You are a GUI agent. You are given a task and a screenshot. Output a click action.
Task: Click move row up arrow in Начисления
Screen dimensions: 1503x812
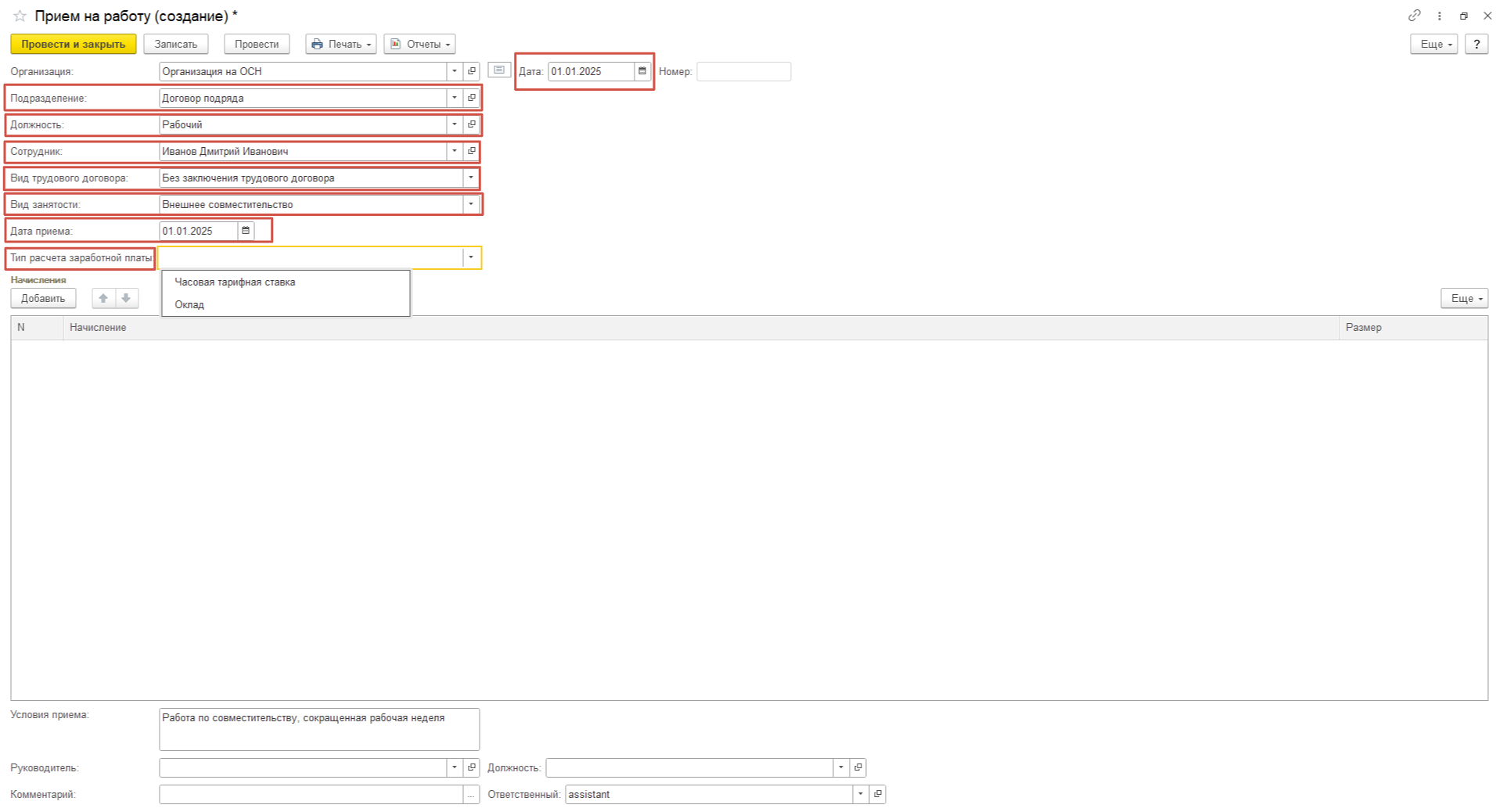coord(103,298)
